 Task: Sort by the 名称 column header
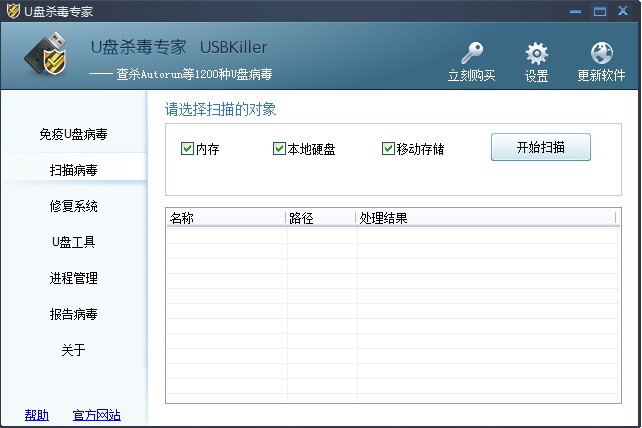(x=226, y=218)
